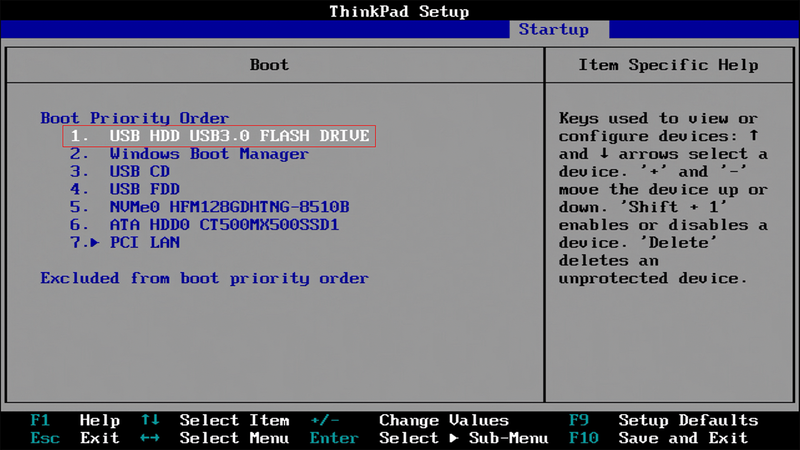800x450 pixels.
Task: Click the Boot Priority Order heading
Action: click(x=135, y=118)
